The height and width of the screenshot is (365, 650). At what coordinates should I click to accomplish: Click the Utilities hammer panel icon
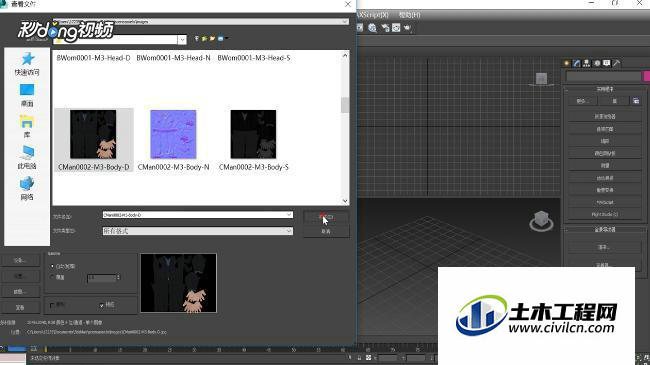coord(617,63)
